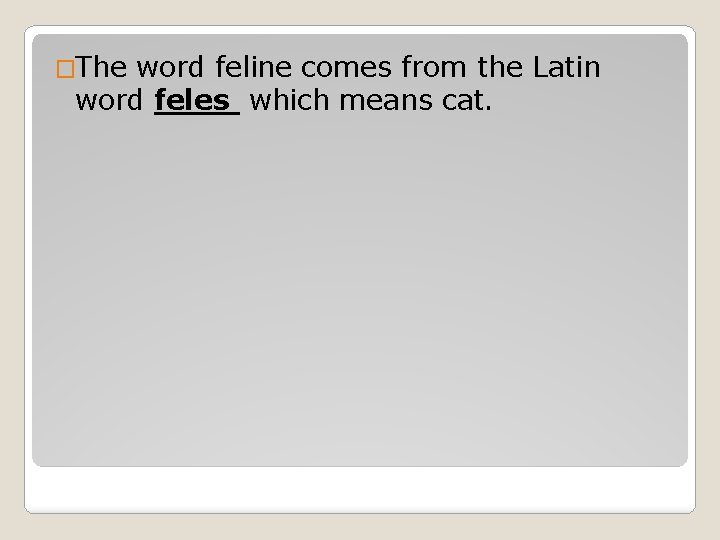The width and height of the screenshot is (720, 540).
Task: Click the beige border outside the slide
Action: point(10,270)
